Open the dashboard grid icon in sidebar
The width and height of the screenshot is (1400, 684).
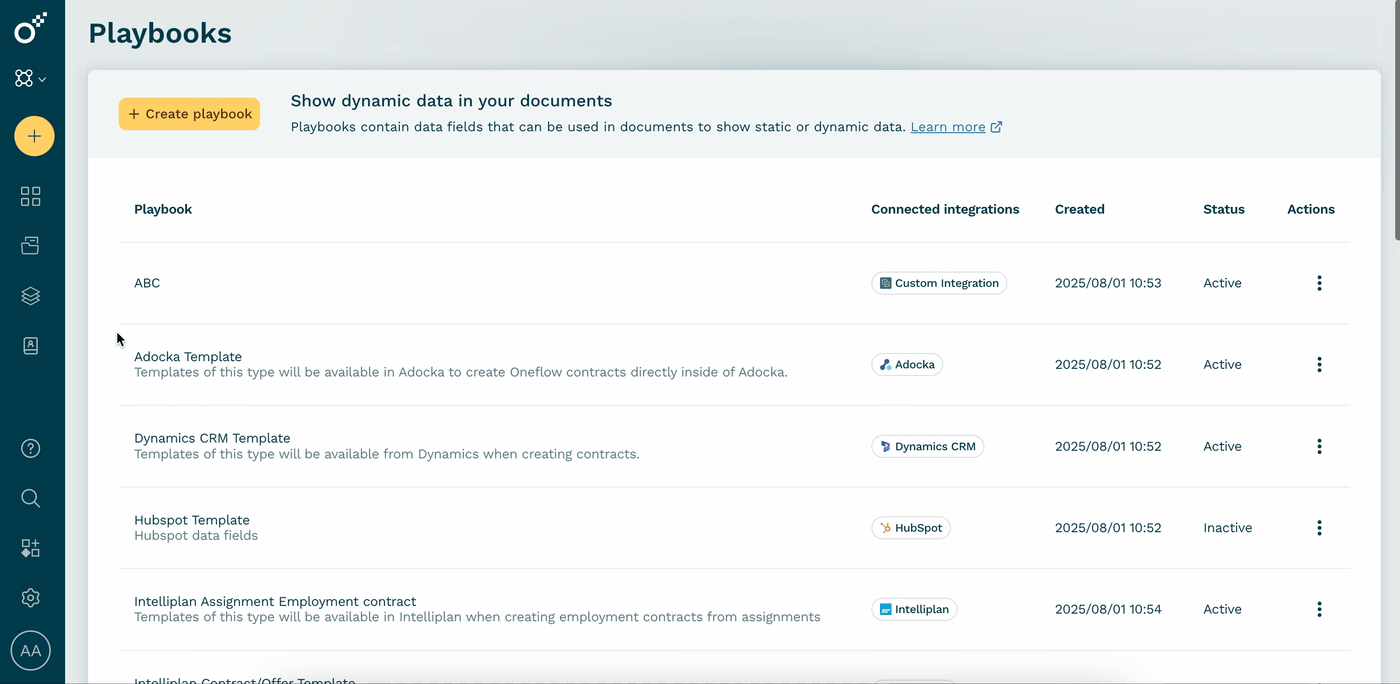31,197
